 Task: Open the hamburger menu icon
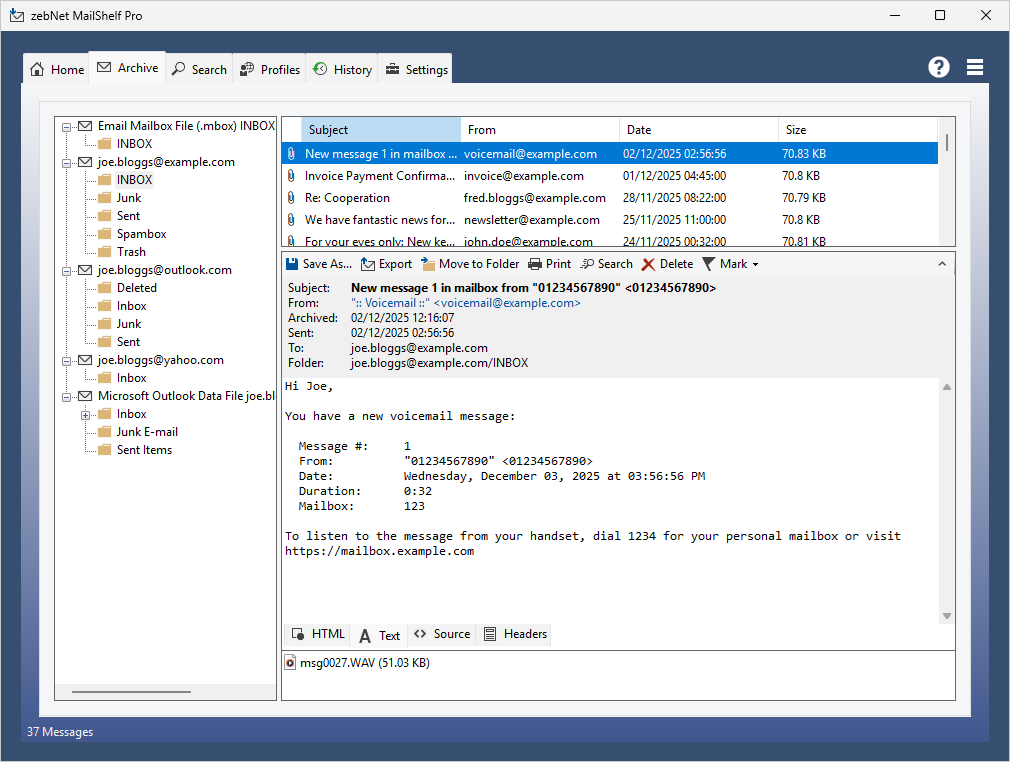975,67
